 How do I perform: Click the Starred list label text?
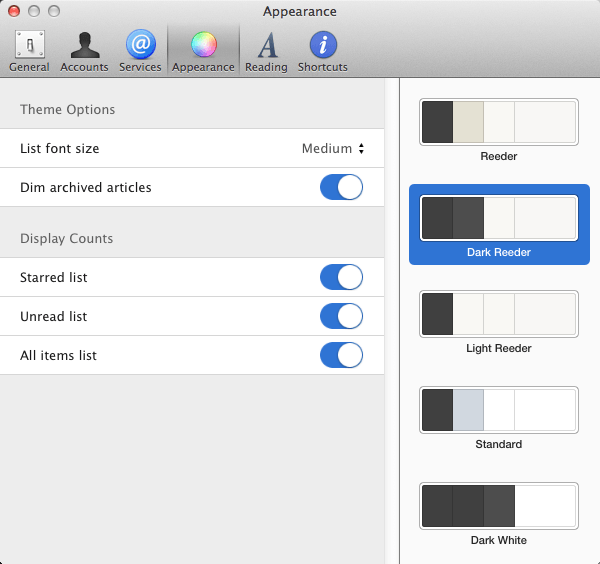pos(54,277)
